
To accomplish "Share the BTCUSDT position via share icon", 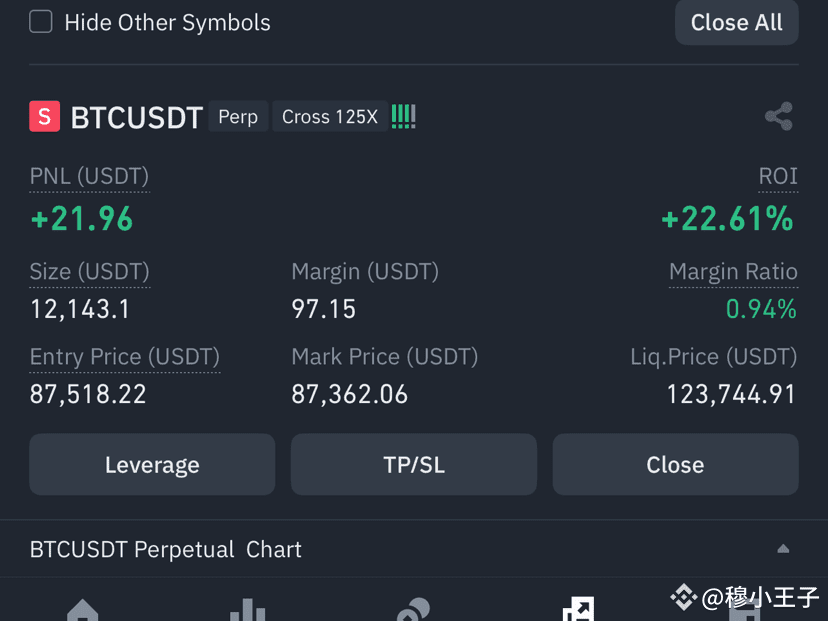I will (779, 116).
